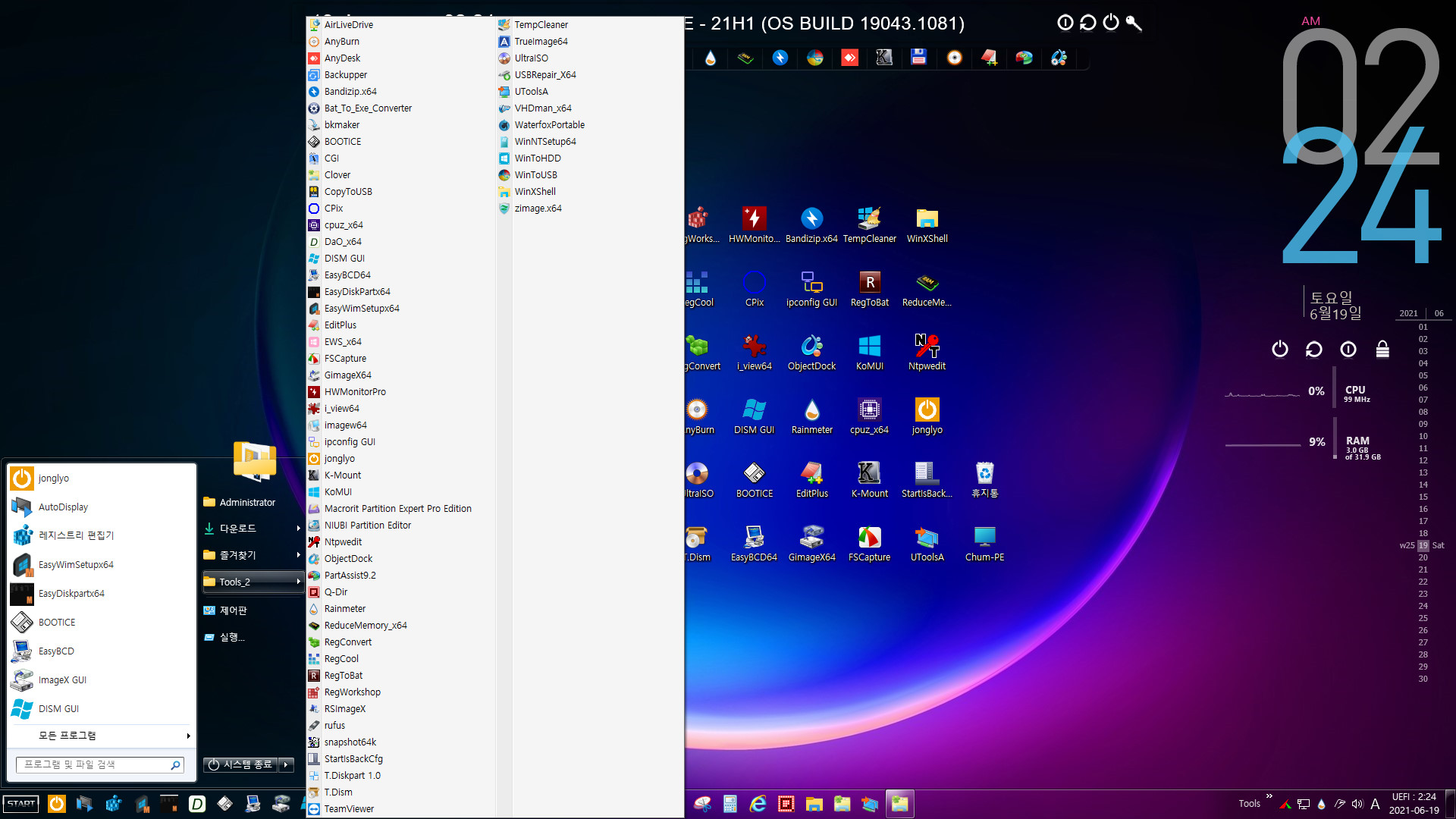
Task: Open ObjectDock desktop icon
Action: tap(811, 352)
